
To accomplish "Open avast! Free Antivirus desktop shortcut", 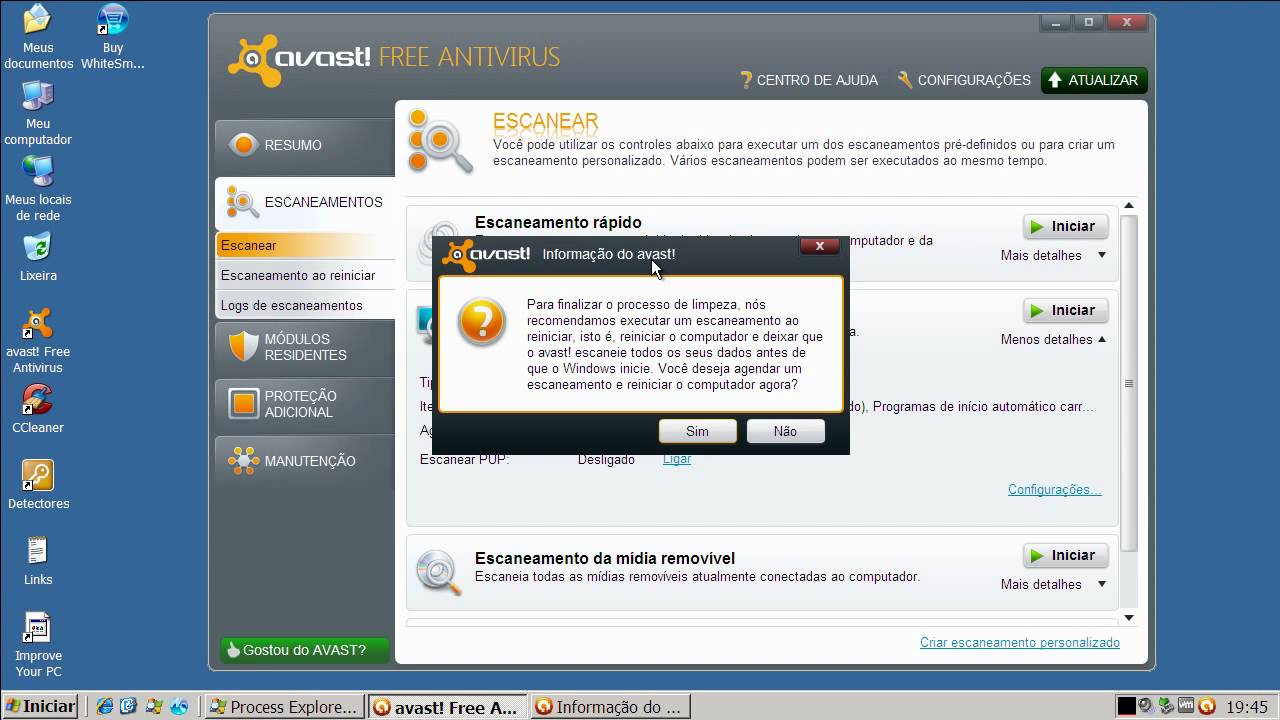I will click(38, 341).
